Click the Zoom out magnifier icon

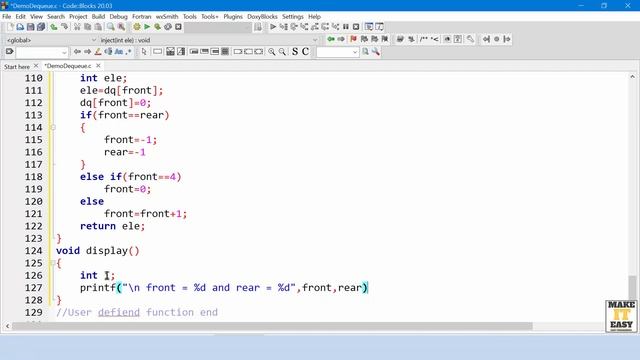[x=282, y=52]
